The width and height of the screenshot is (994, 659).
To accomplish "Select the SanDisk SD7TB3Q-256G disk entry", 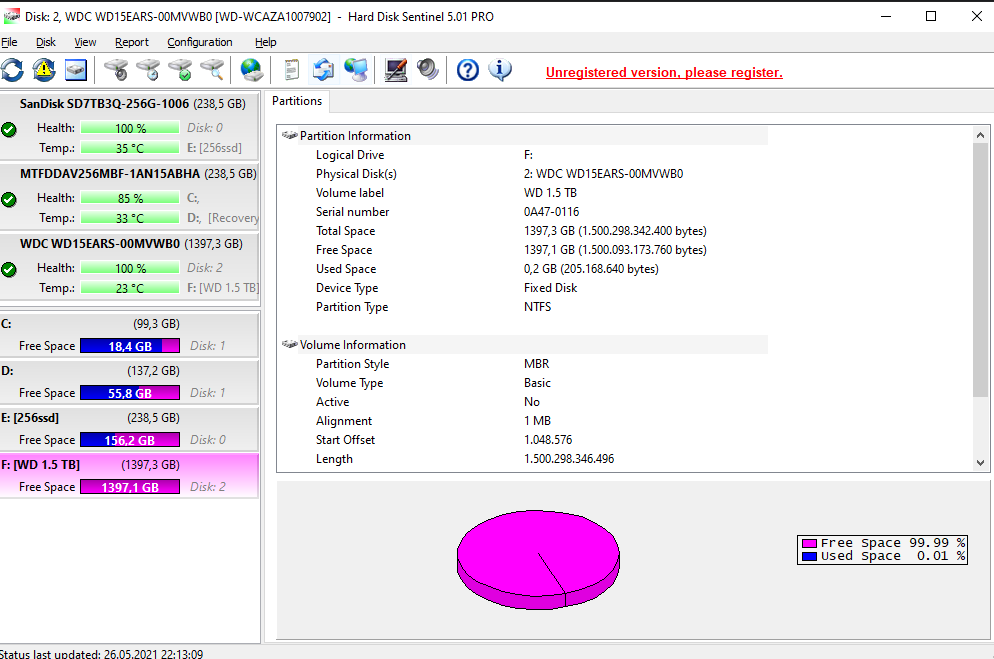I will pos(130,104).
